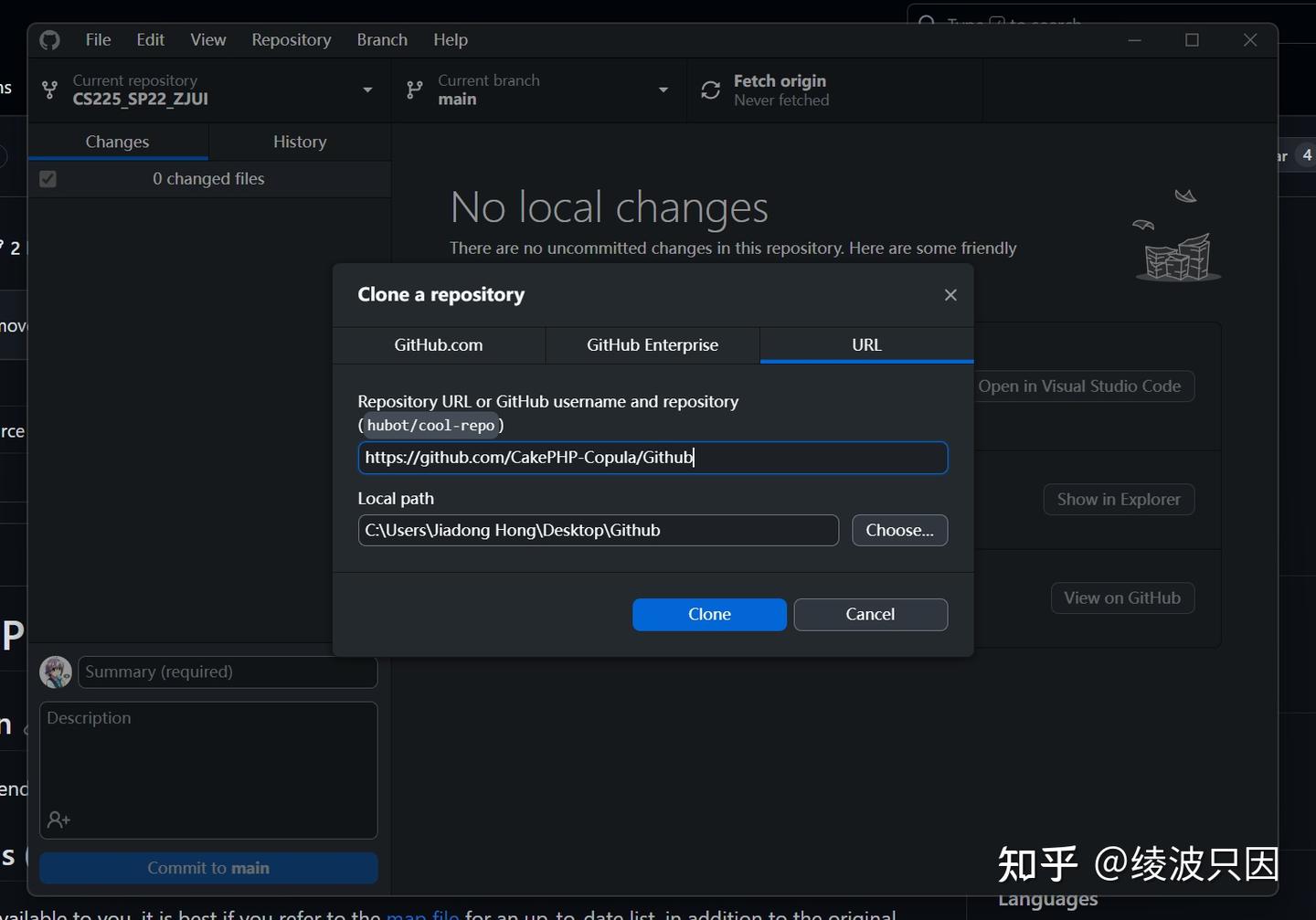Open the Current branch dropdown
1316x920 pixels.
pyautogui.click(x=663, y=90)
